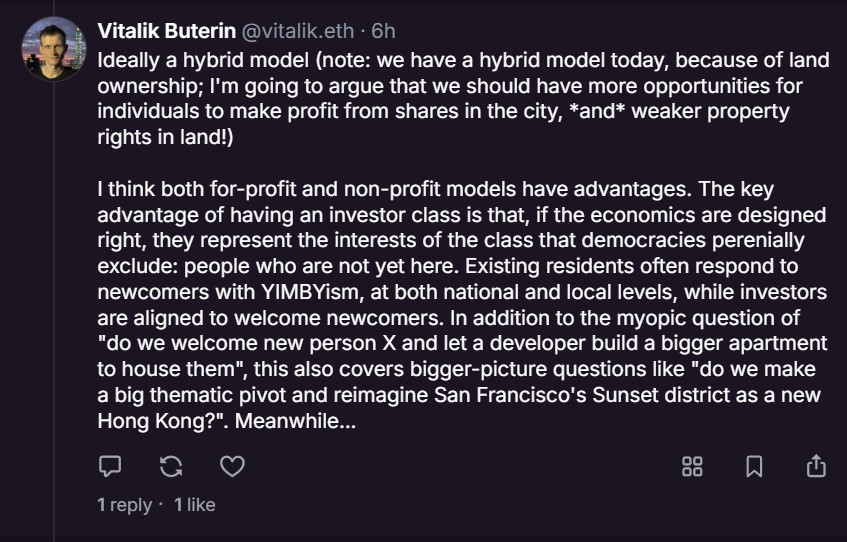This screenshot has width=847, height=542.
Task: Click the vertical thread line below the avatar
Action: 54,300
